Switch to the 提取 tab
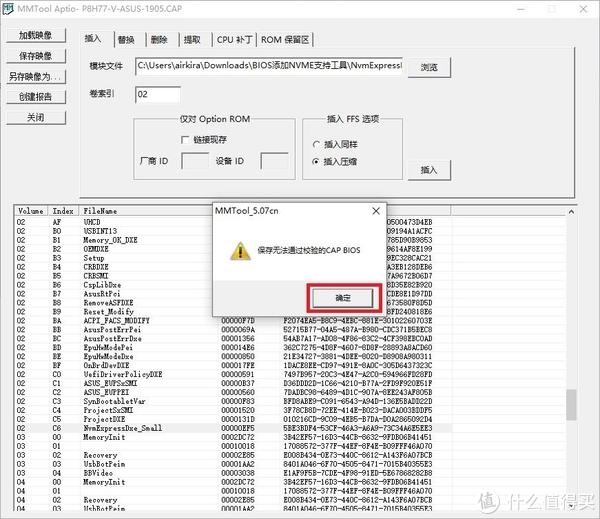Screen dimensions: 600x519 point(192,39)
